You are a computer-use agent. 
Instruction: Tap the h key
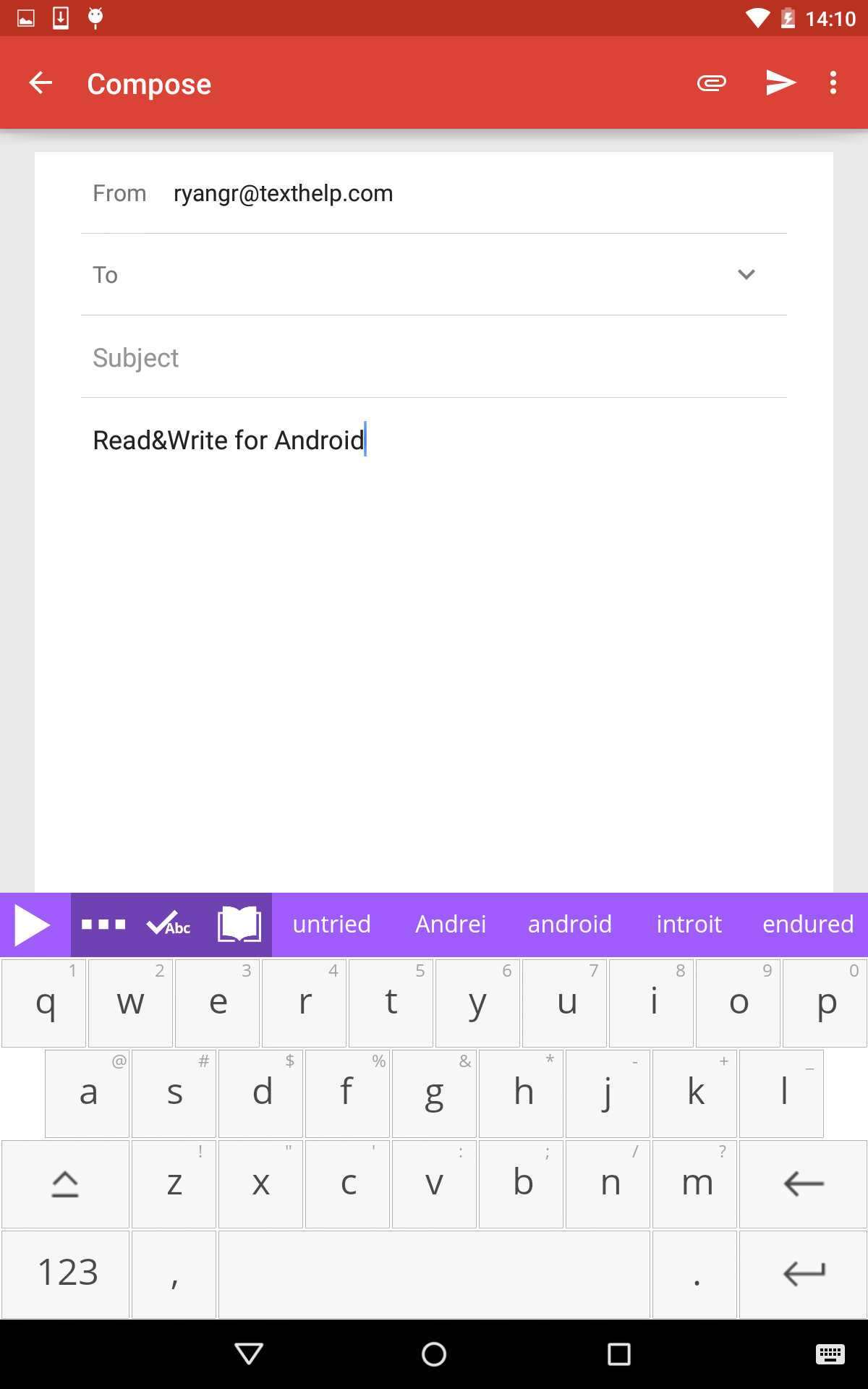(x=521, y=1093)
